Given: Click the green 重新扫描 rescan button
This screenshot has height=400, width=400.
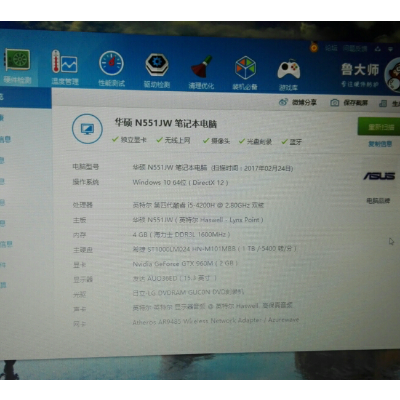Looking at the screenshot, I should pyautogui.click(x=379, y=127).
